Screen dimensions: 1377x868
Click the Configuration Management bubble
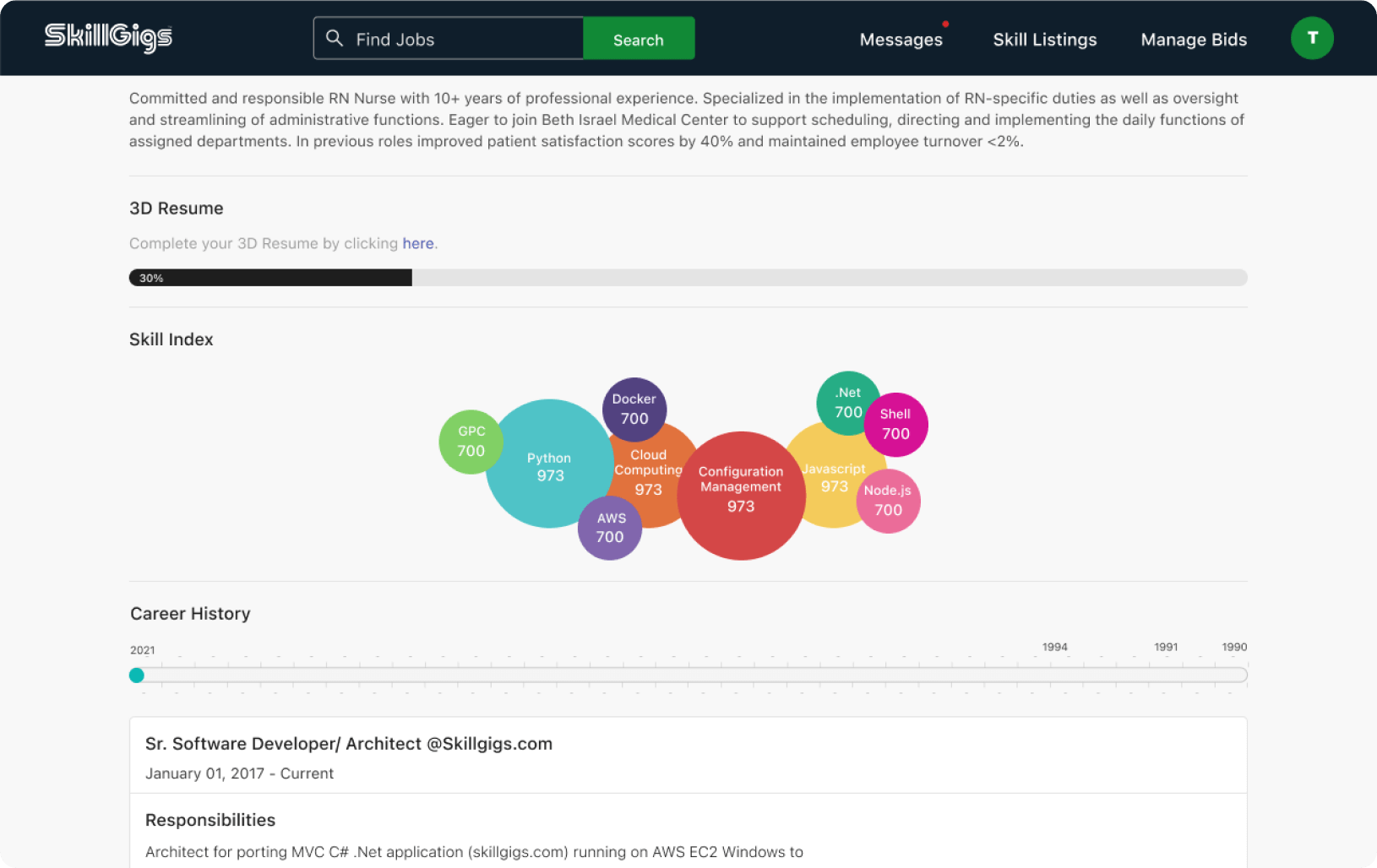point(741,496)
